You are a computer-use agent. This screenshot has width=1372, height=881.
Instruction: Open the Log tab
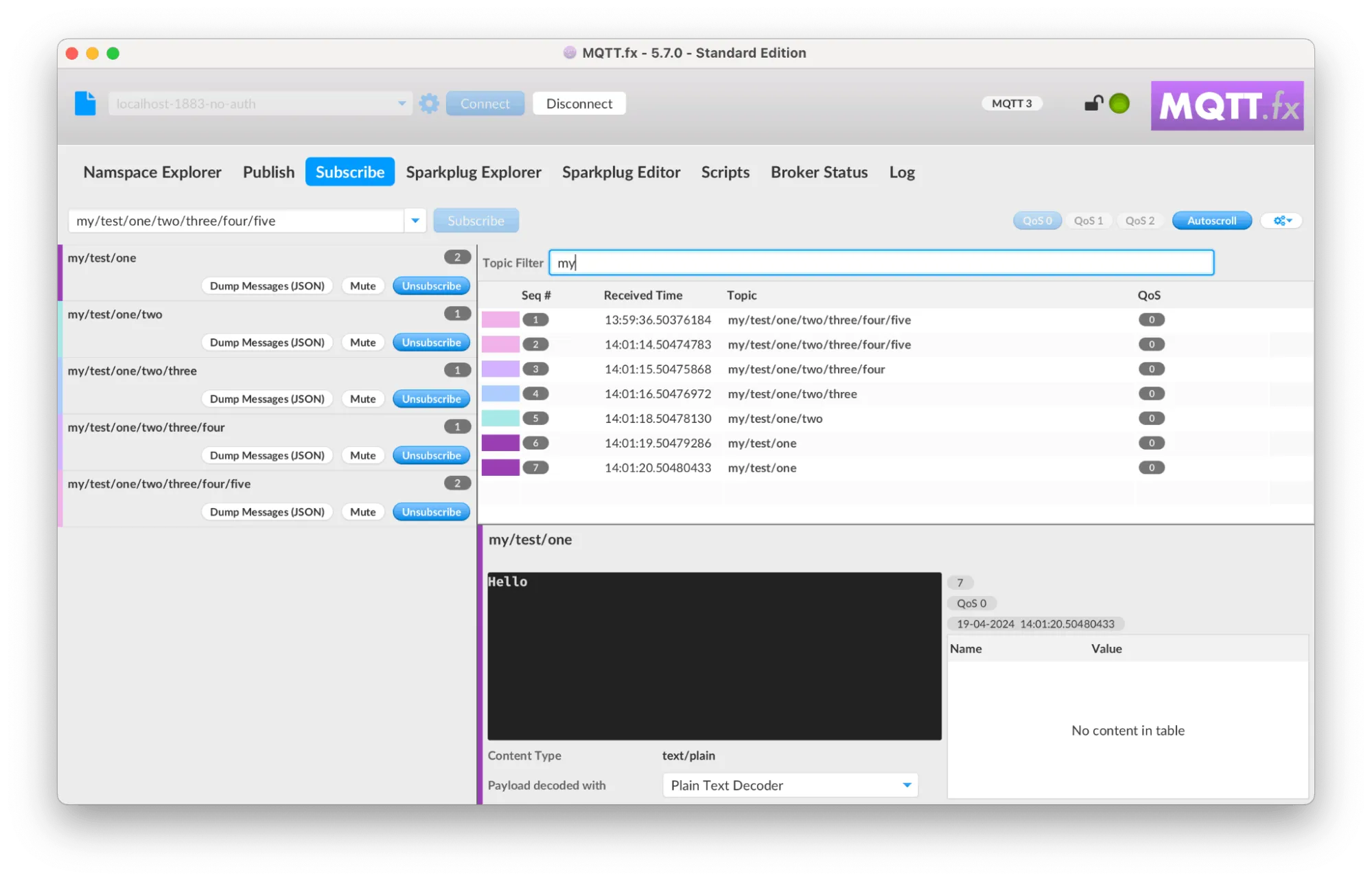tap(902, 172)
